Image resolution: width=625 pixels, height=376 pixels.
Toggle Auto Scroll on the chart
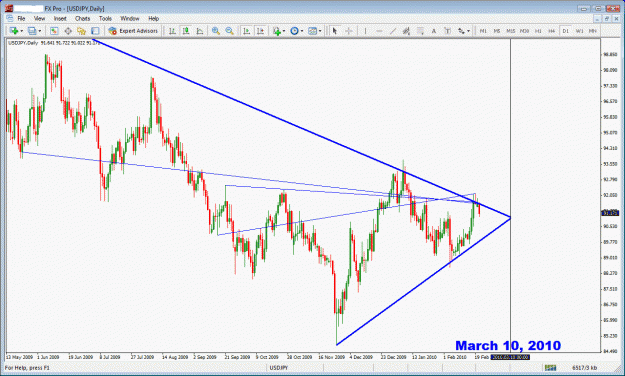(x=247, y=31)
